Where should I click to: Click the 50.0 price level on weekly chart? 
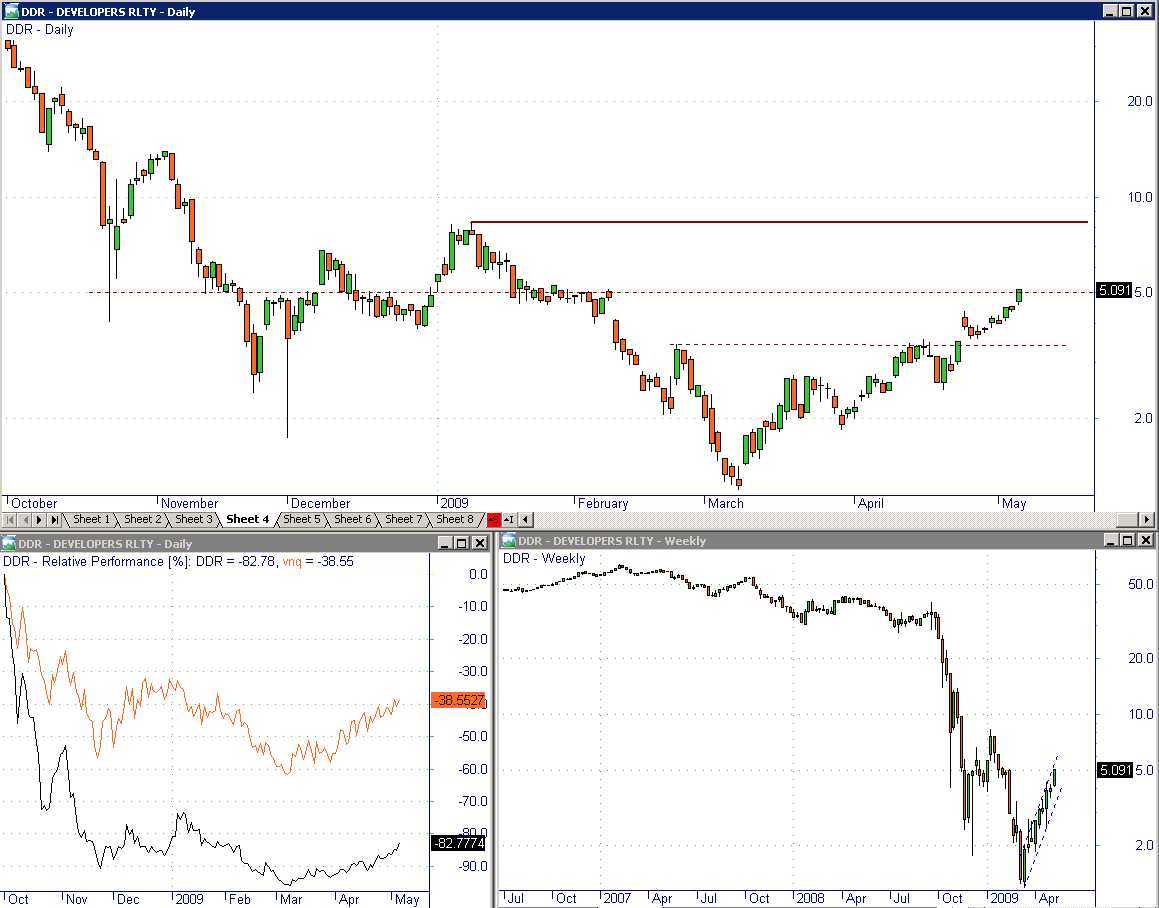pyautogui.click(x=1141, y=584)
